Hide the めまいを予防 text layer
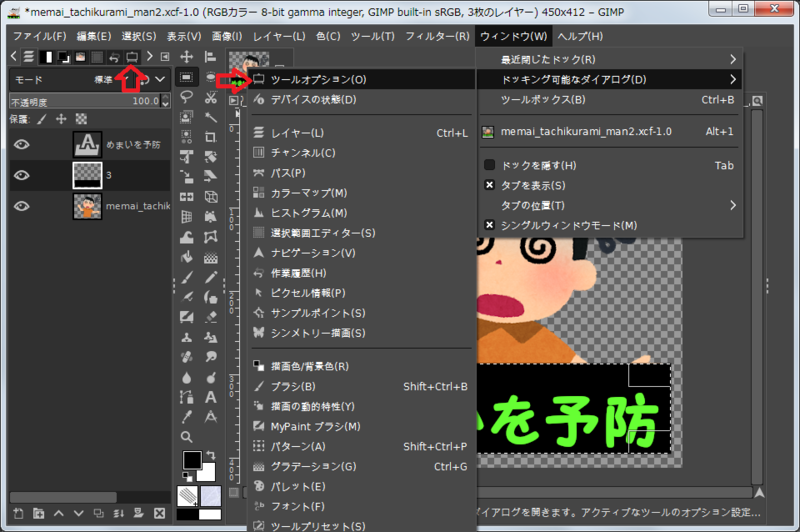 [x=21, y=144]
